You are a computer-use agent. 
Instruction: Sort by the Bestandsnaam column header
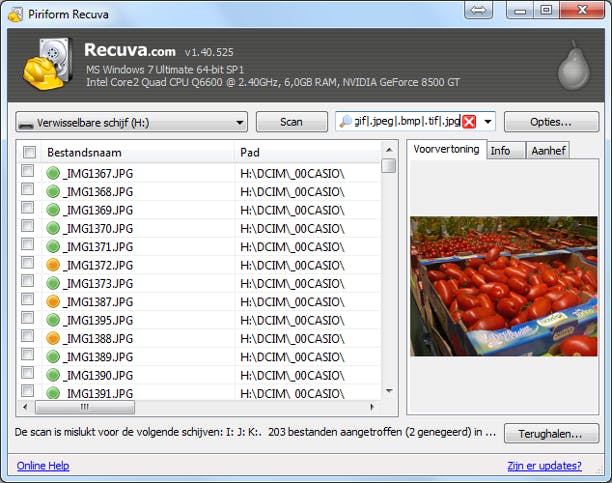click(x=137, y=152)
